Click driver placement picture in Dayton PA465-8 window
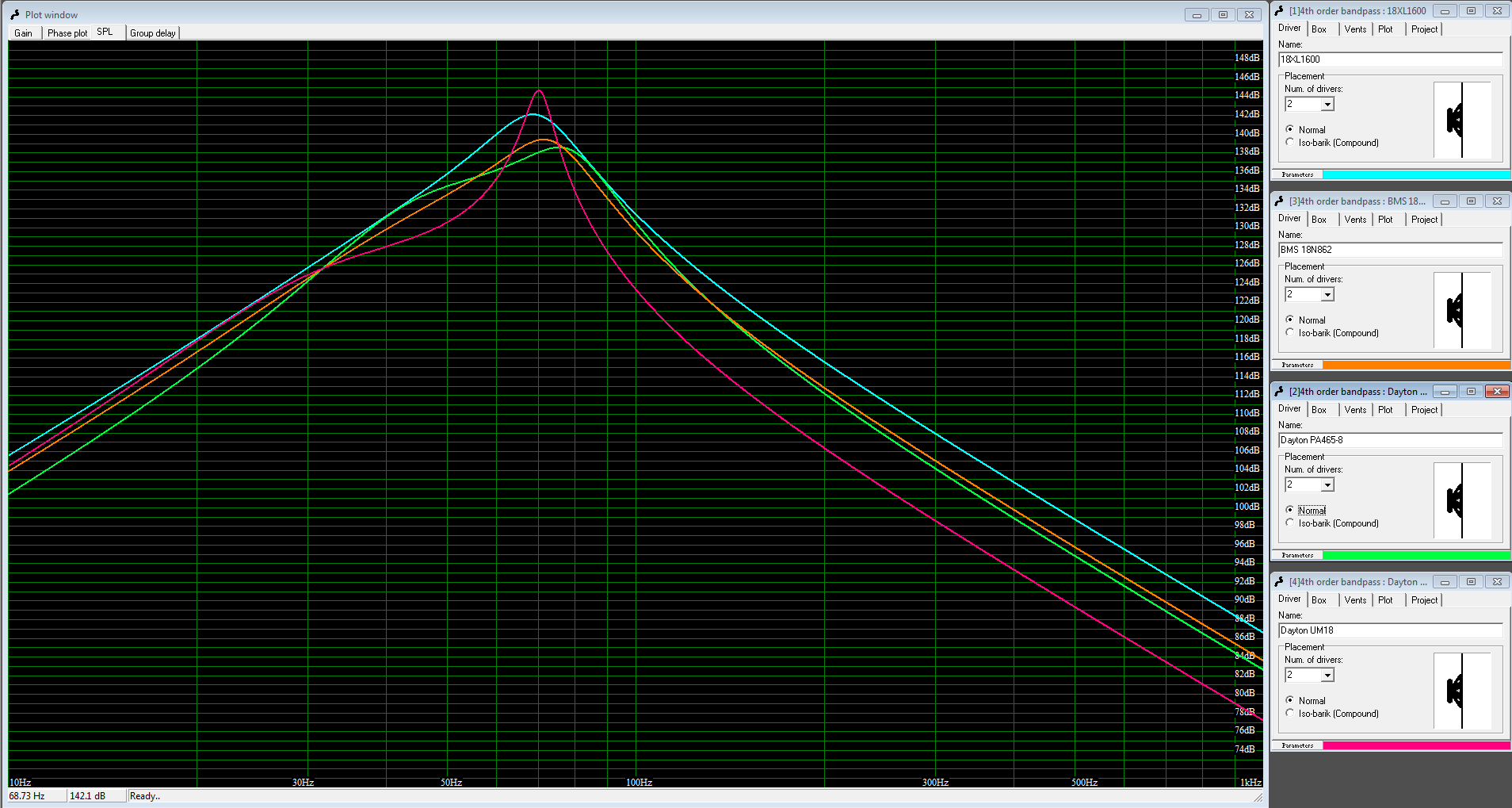Screen dimensions: 1512x808 (1462, 501)
